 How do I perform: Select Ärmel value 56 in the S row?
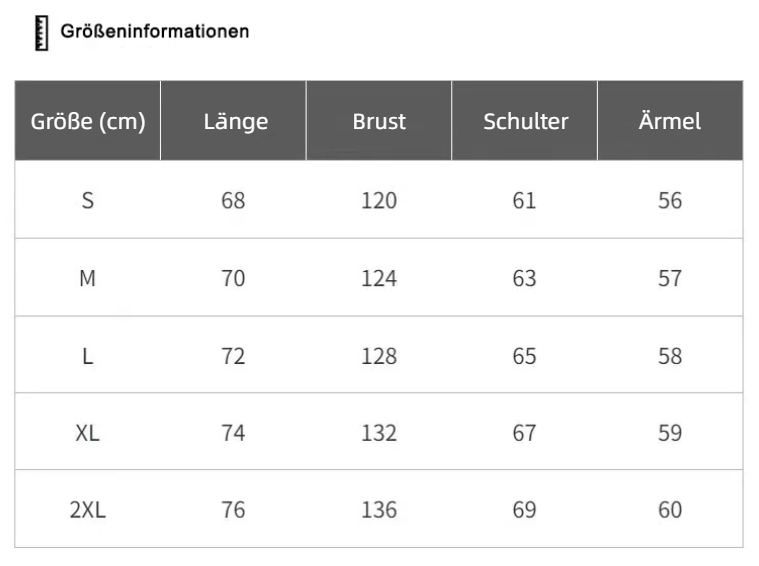(x=670, y=201)
